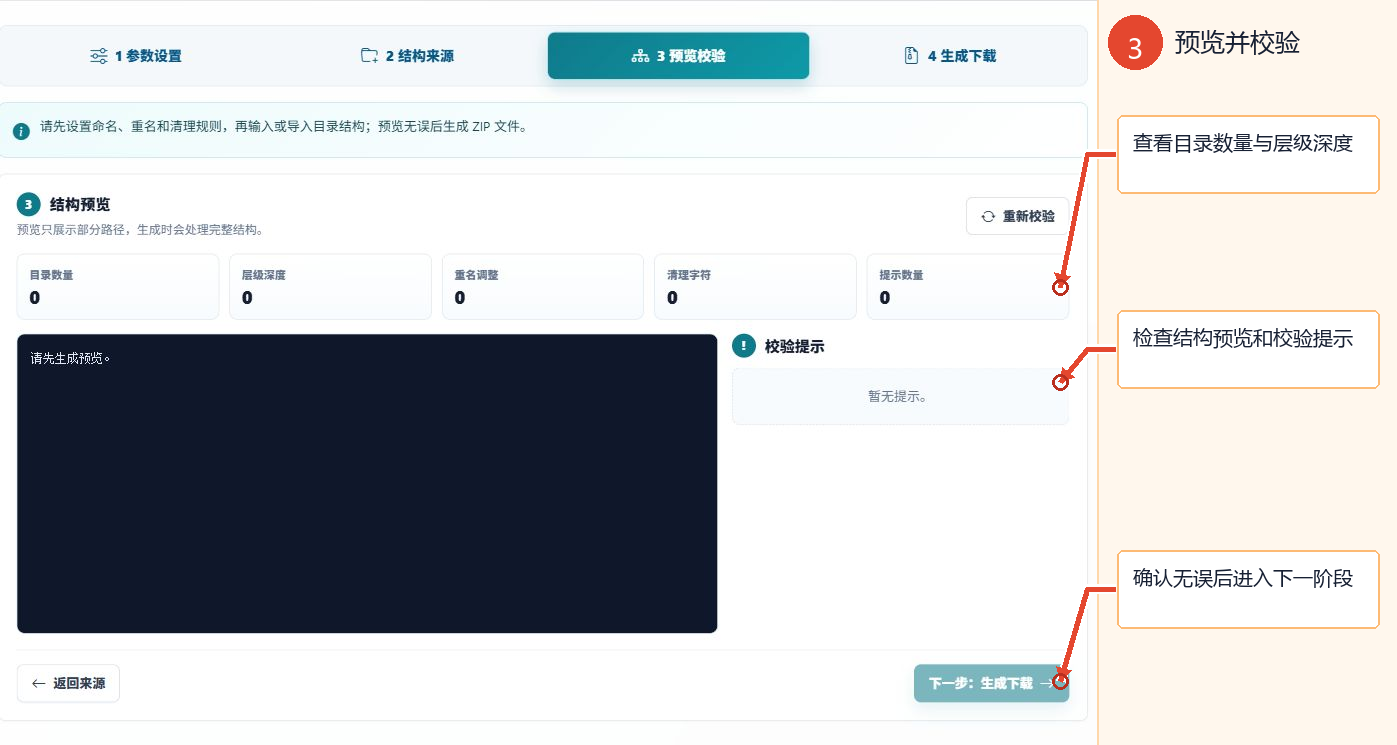Image resolution: width=1397 pixels, height=745 pixels.
Task: Click the refresh icon in 重新校验 button
Action: pyautogui.click(x=988, y=216)
